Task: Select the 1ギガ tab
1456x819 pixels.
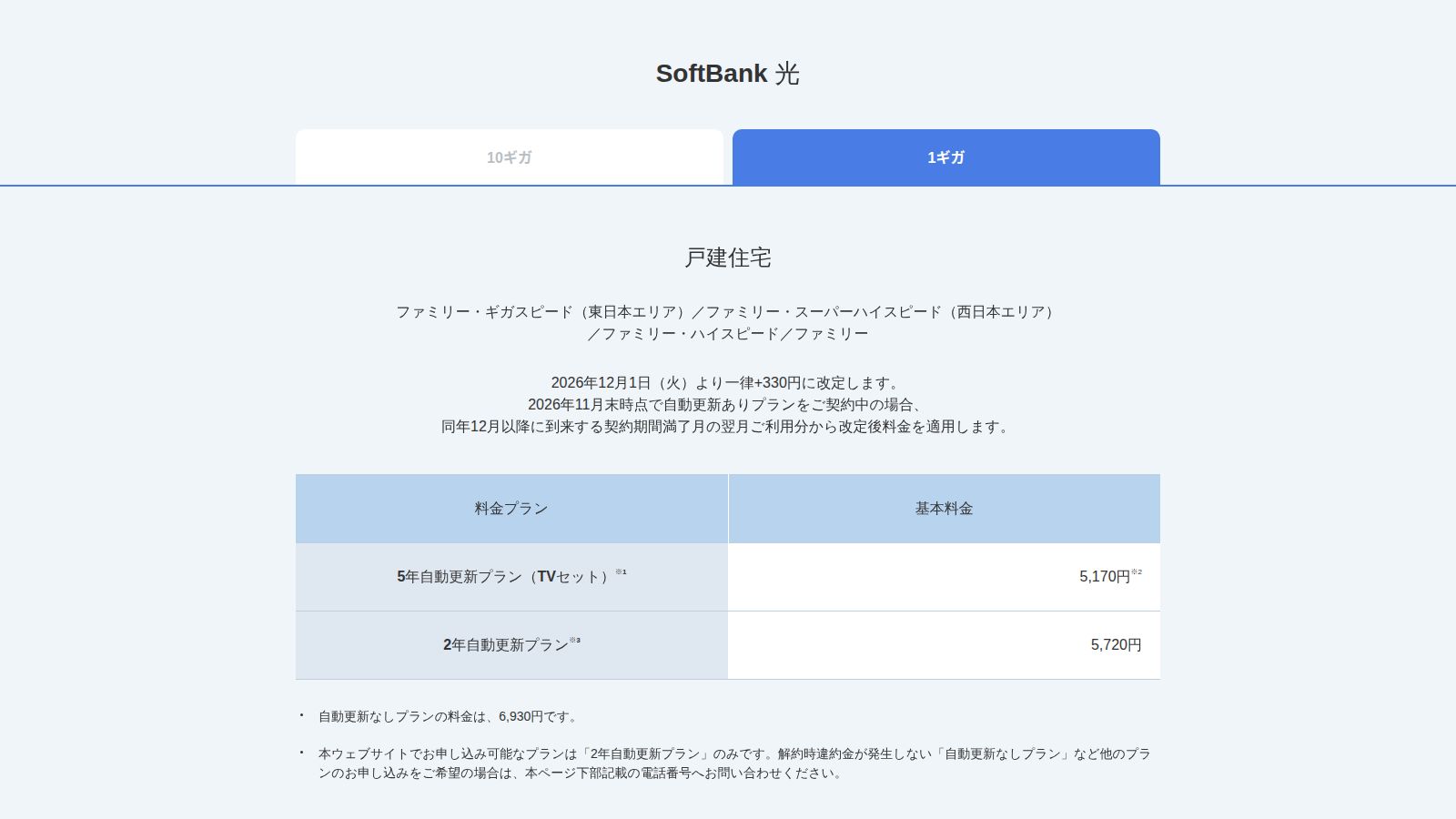Action: click(x=946, y=157)
